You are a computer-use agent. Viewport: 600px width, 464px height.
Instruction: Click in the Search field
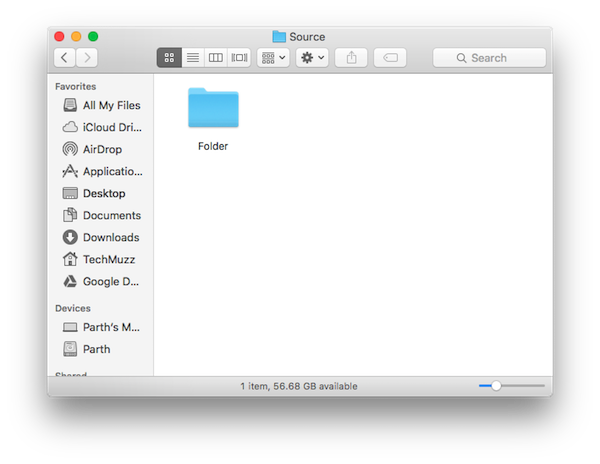click(489, 58)
